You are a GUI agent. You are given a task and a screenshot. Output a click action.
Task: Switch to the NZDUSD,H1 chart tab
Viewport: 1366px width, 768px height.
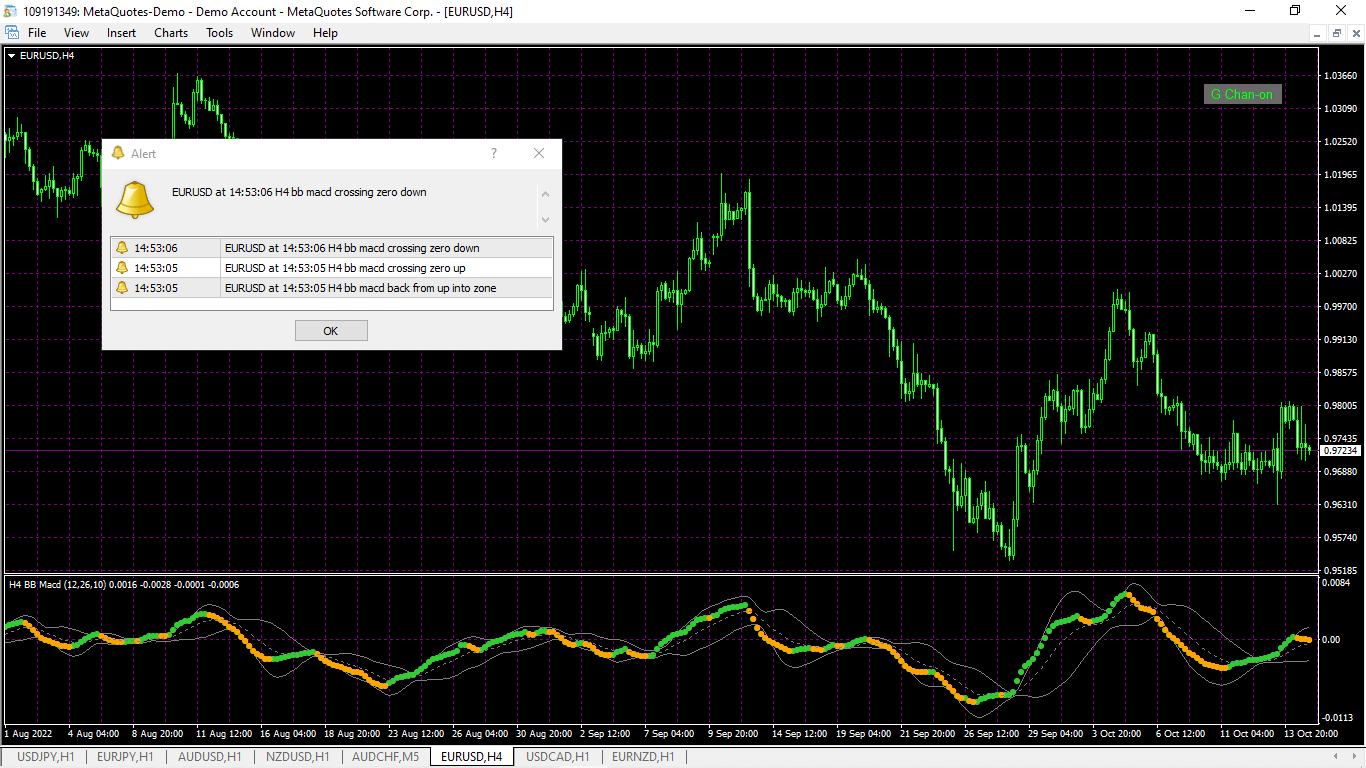click(x=296, y=757)
